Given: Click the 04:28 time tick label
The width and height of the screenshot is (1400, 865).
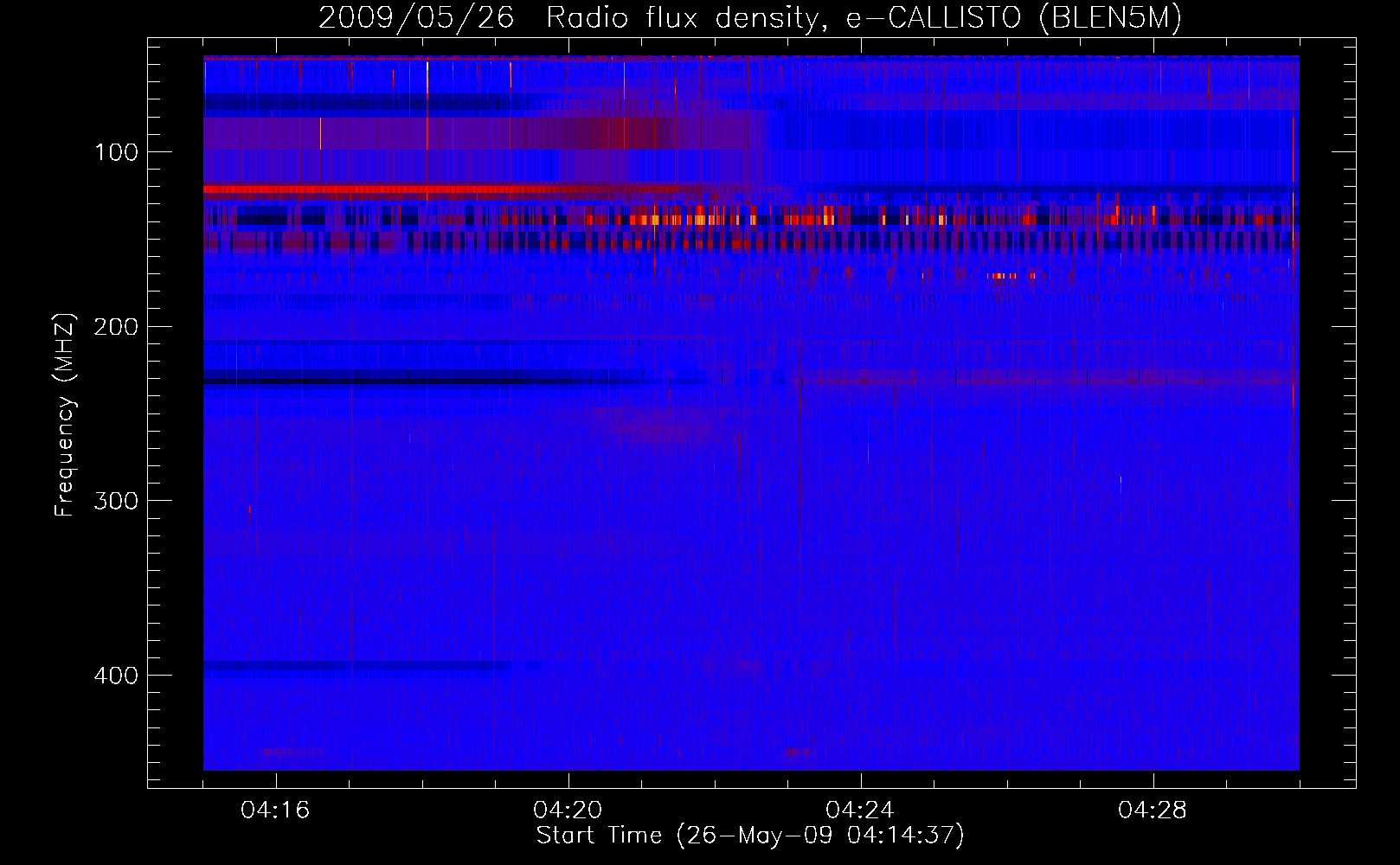Looking at the screenshot, I should [x=1153, y=811].
